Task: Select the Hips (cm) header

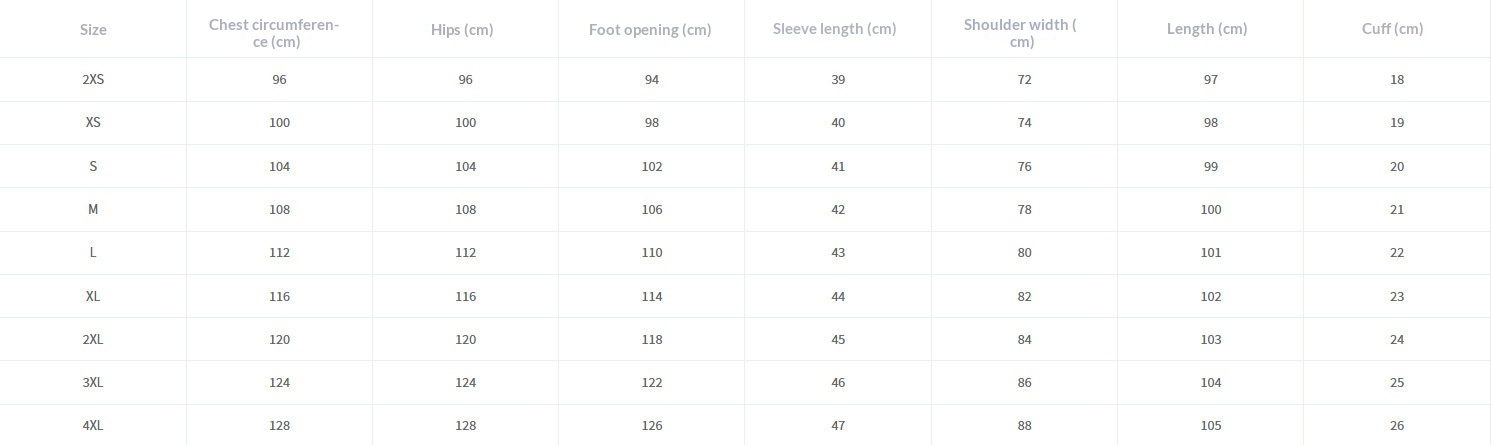Action: (x=462, y=30)
